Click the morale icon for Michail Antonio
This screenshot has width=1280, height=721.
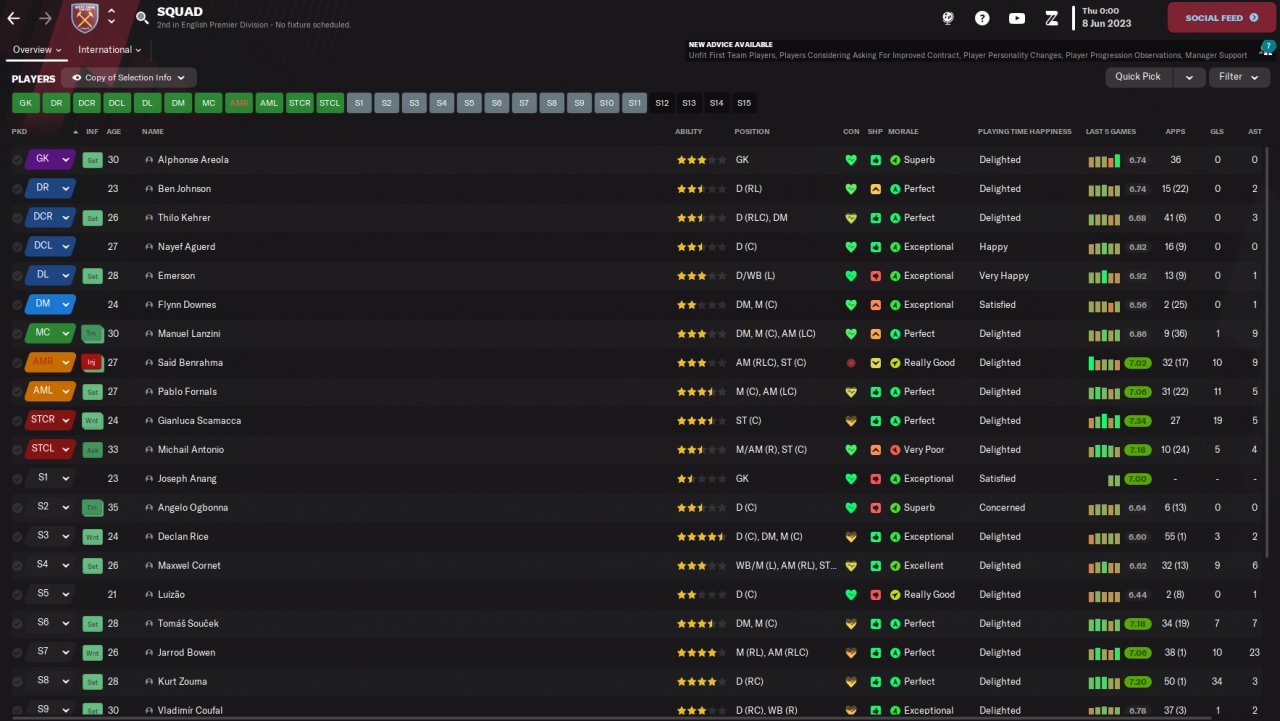[x=895, y=450]
